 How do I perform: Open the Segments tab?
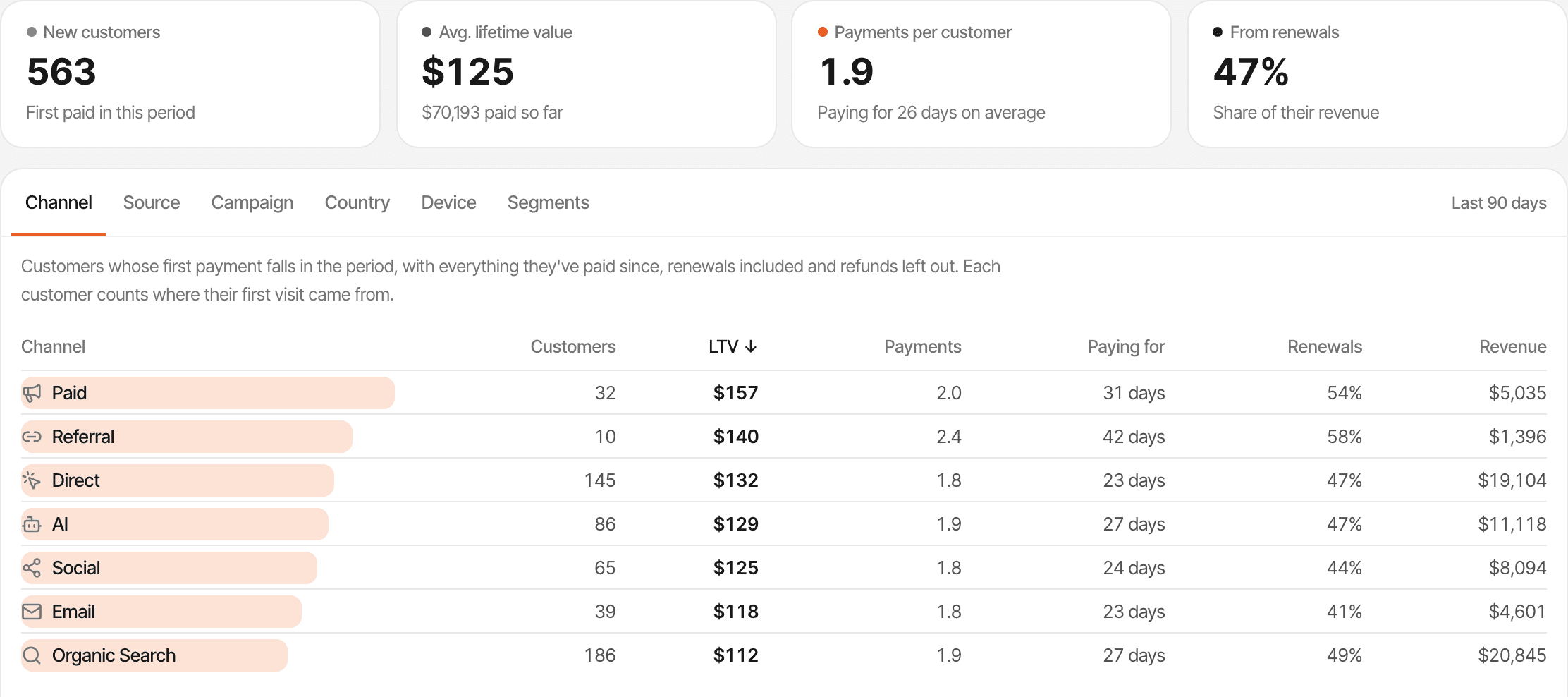coord(549,202)
